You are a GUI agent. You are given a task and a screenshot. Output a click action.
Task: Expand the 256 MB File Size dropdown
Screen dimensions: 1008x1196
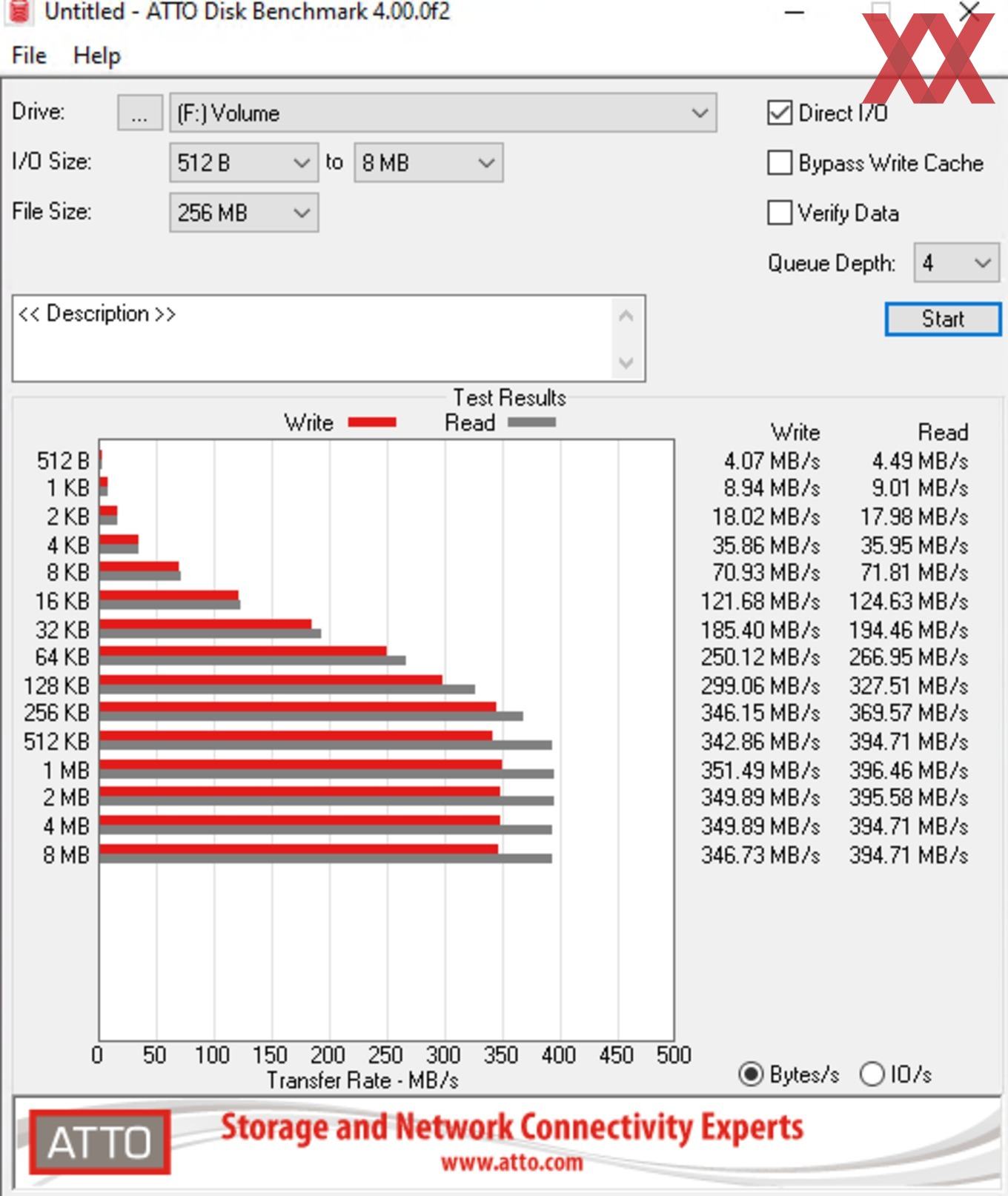(244, 213)
